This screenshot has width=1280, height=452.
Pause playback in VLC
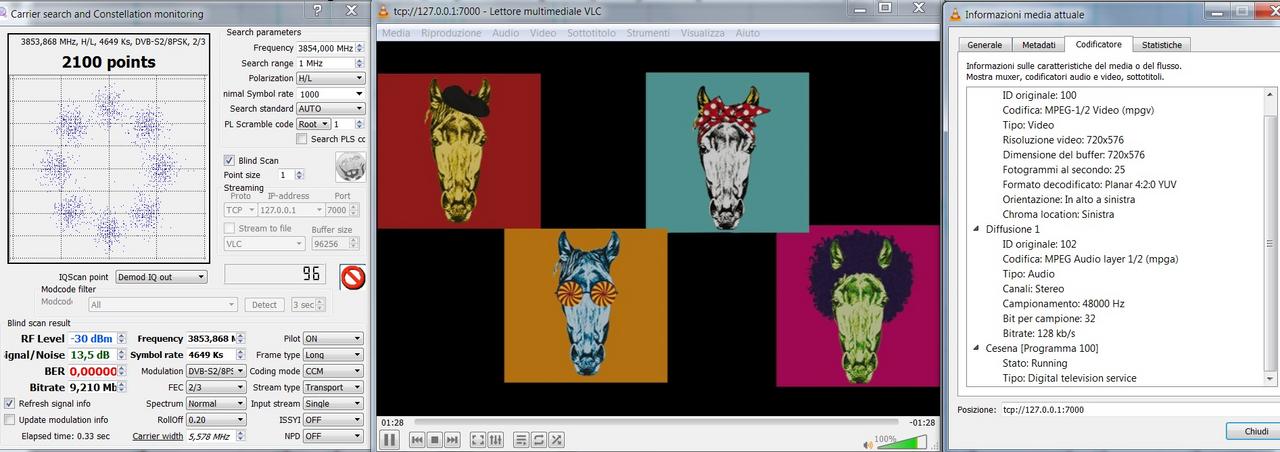389,439
